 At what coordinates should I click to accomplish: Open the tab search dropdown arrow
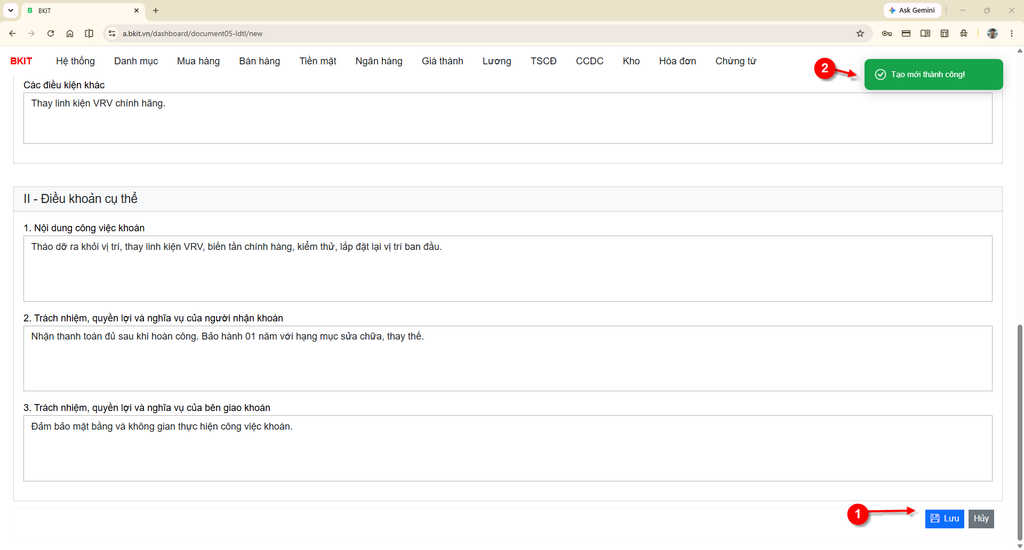click(x=10, y=10)
